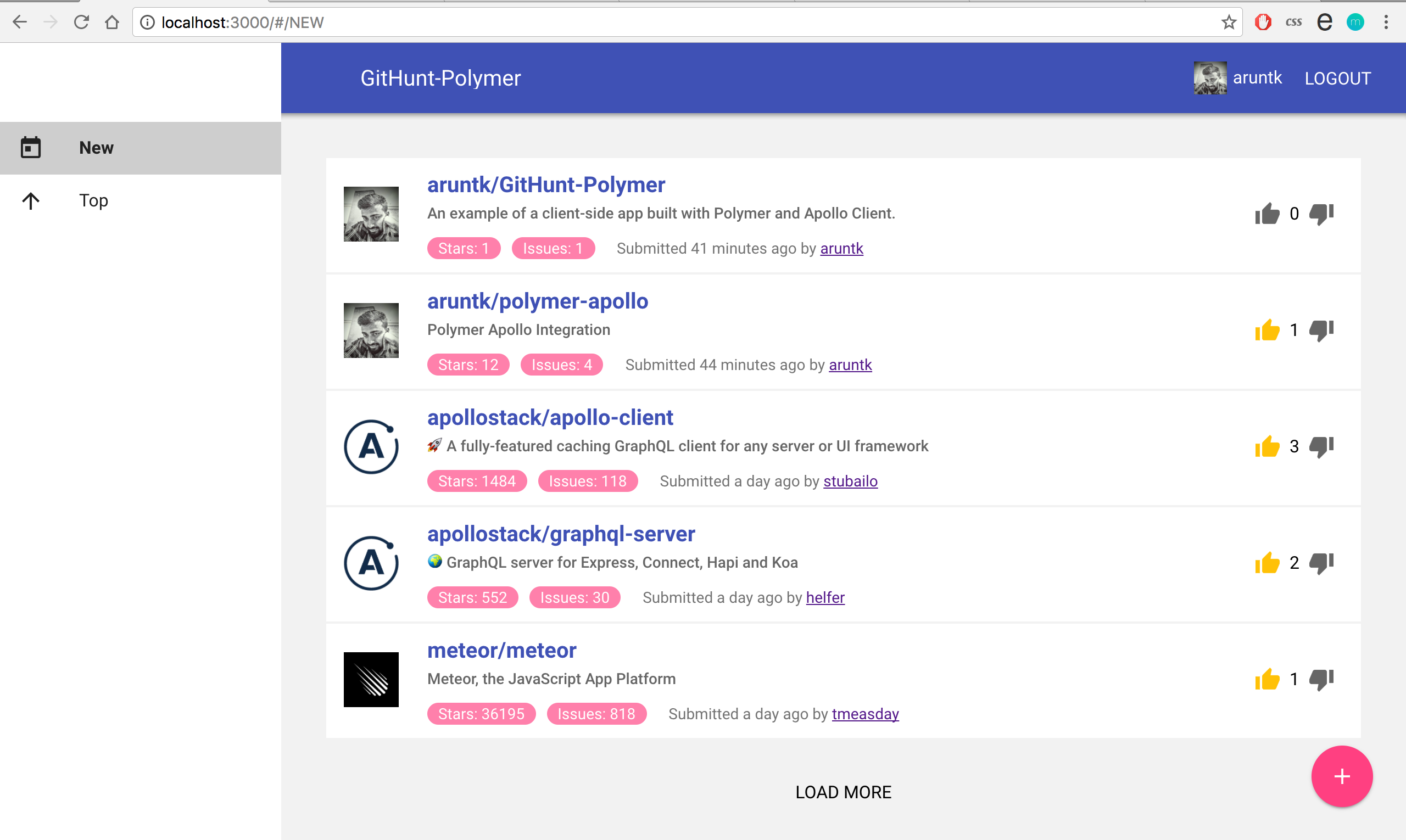The height and width of the screenshot is (840, 1406).
Task: Open the Chrome three-dot menu
Action: 1386,23
